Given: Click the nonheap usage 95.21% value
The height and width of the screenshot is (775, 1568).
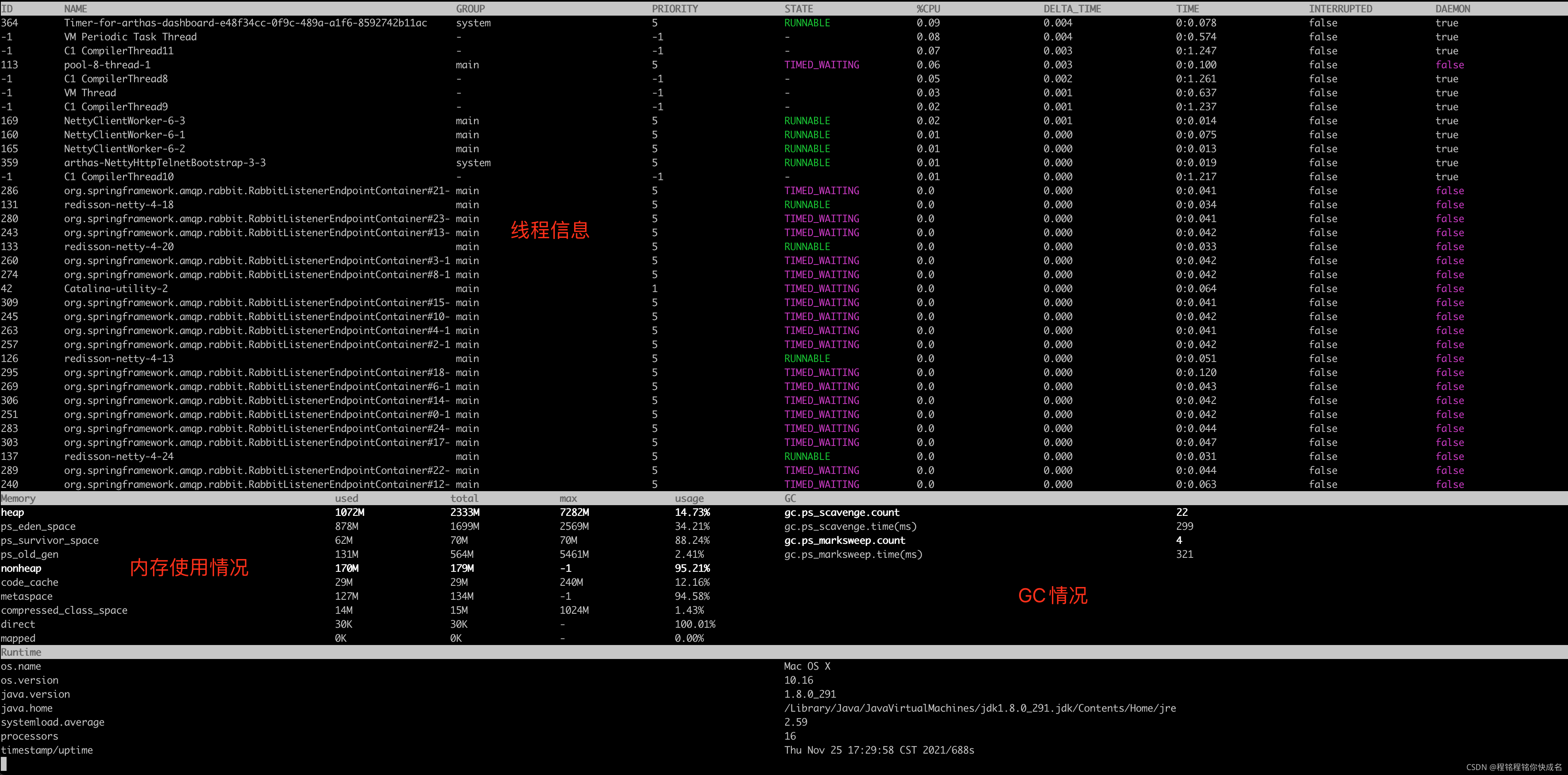Looking at the screenshot, I should [x=692, y=568].
